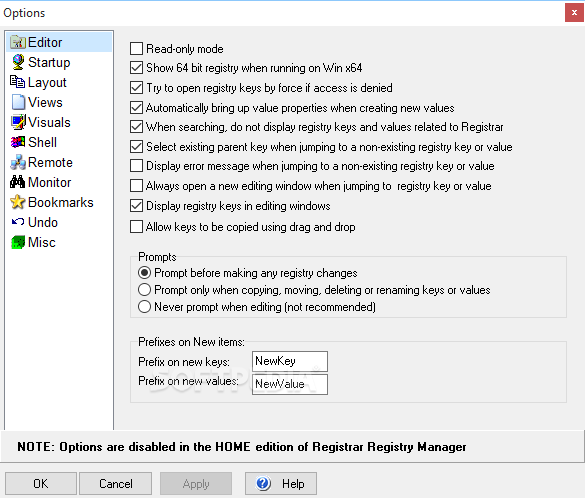Click the Undo arrow icon
585x498 pixels.
(18, 222)
